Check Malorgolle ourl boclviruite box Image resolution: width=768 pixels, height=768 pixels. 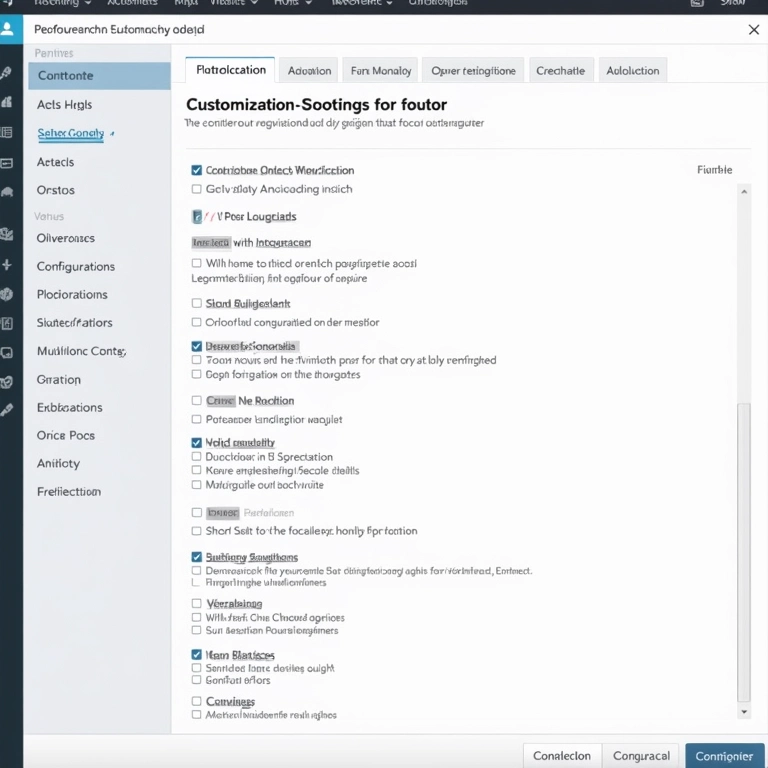click(x=196, y=485)
